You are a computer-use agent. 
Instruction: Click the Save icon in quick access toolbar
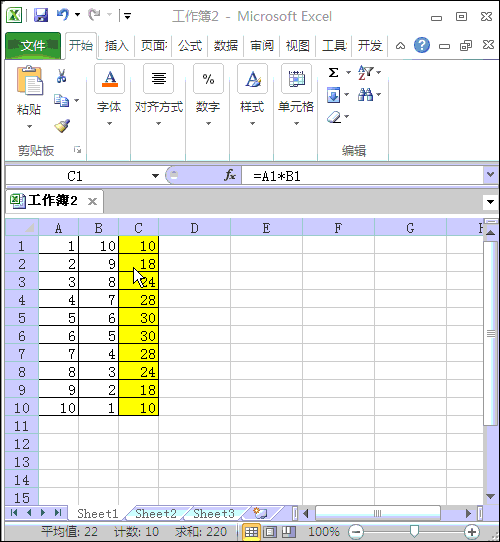pyautogui.click(x=41, y=15)
